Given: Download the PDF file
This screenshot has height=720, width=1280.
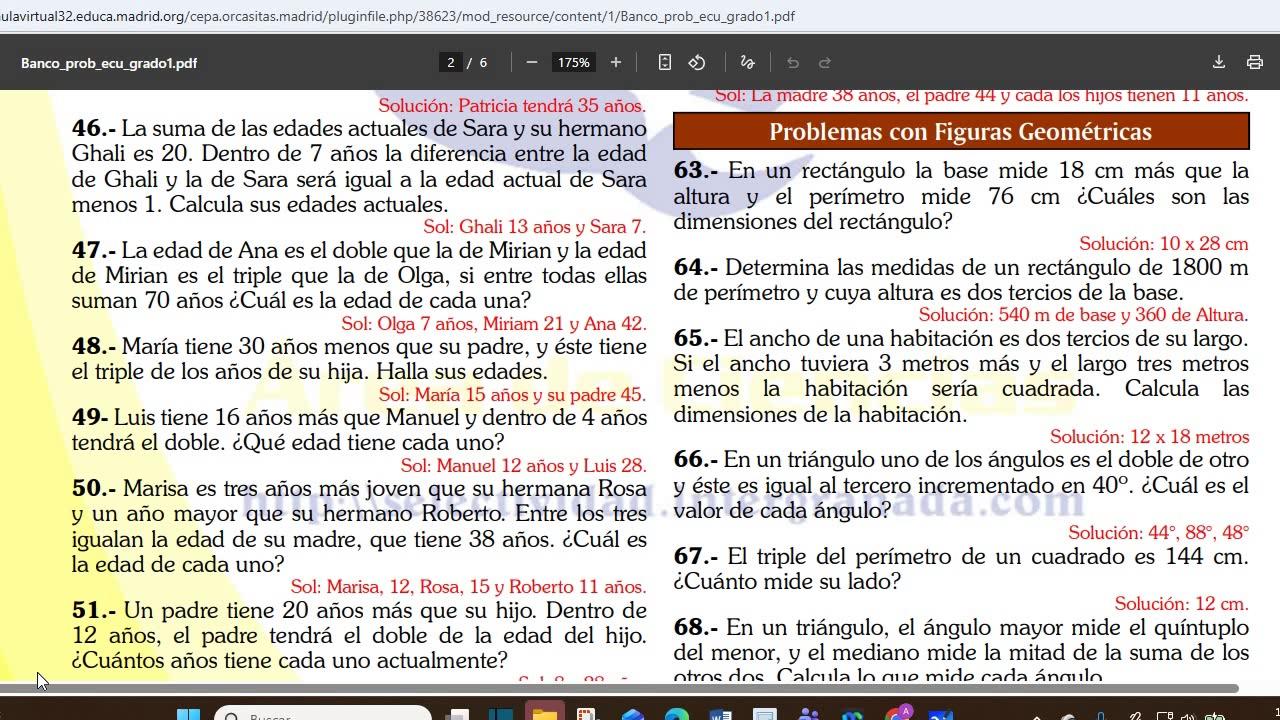Looking at the screenshot, I should [1219, 62].
